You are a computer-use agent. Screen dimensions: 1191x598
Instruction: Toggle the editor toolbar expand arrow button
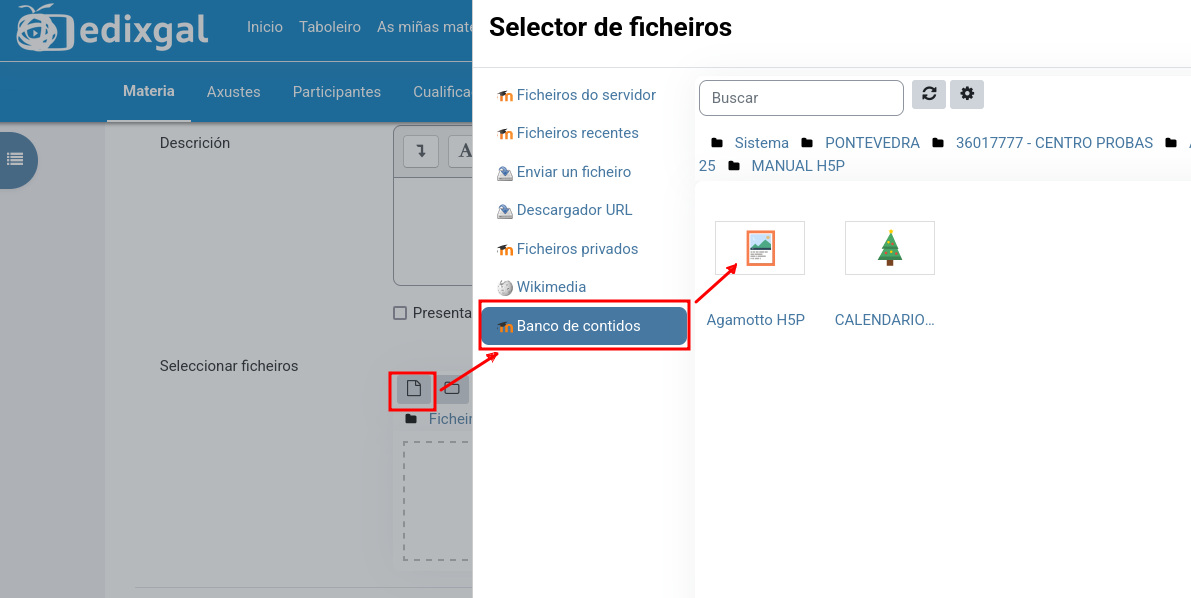(421, 151)
